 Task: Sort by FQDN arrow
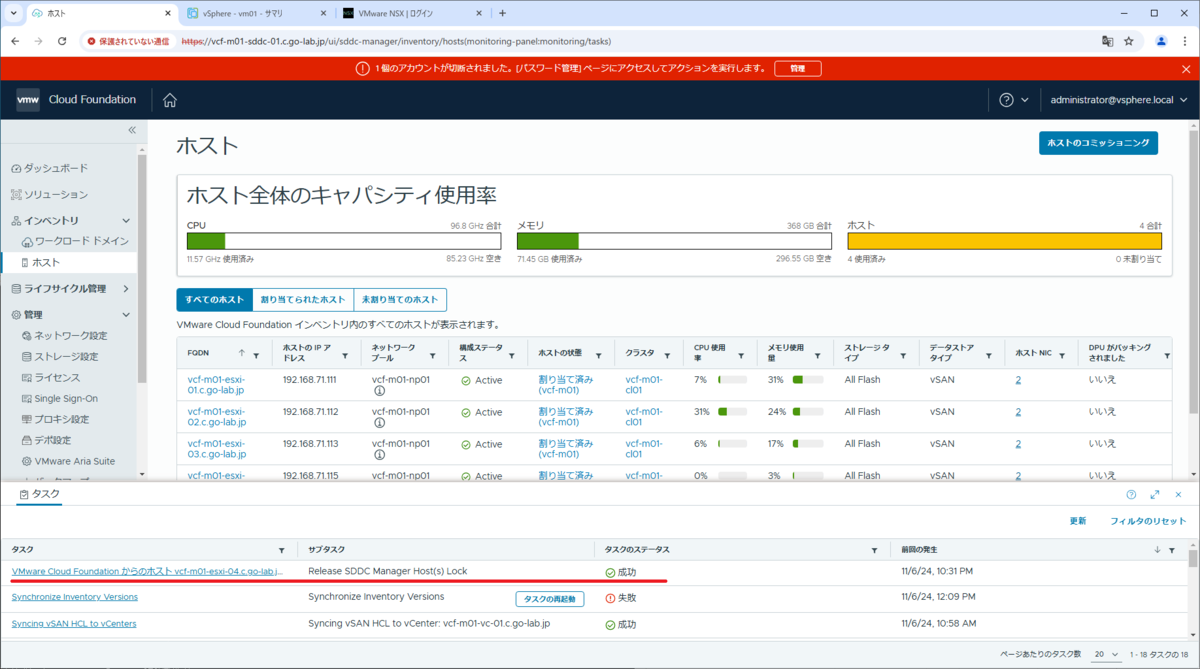point(241,354)
